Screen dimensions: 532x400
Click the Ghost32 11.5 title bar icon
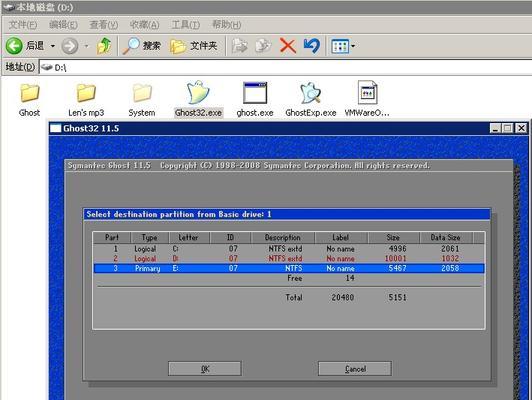point(55,128)
